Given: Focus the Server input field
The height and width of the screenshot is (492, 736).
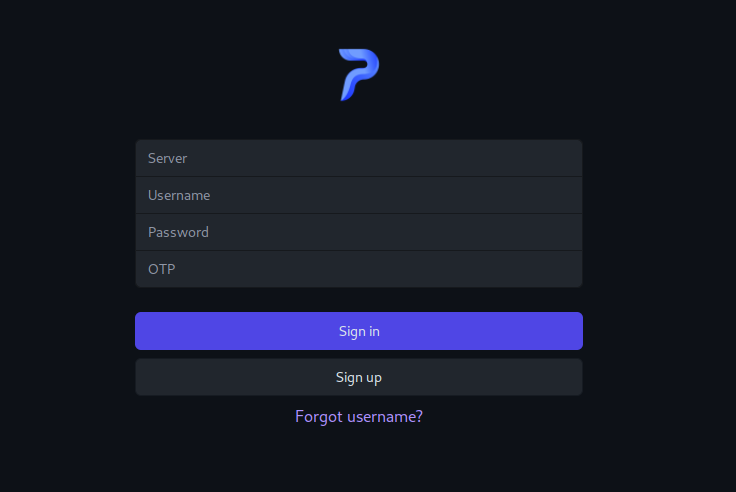Looking at the screenshot, I should pyautogui.click(x=359, y=158).
